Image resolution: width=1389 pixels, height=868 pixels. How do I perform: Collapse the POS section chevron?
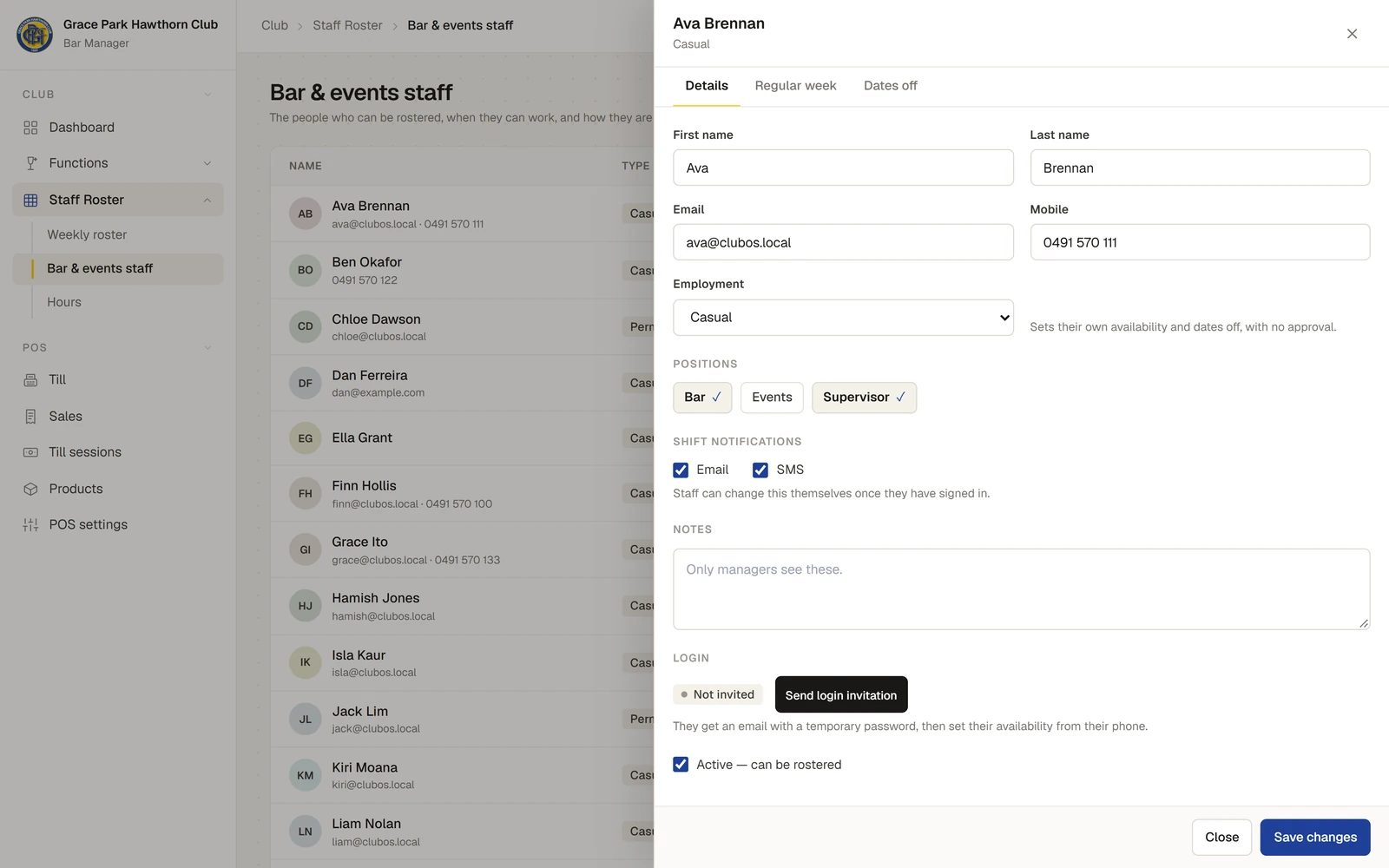point(207,347)
